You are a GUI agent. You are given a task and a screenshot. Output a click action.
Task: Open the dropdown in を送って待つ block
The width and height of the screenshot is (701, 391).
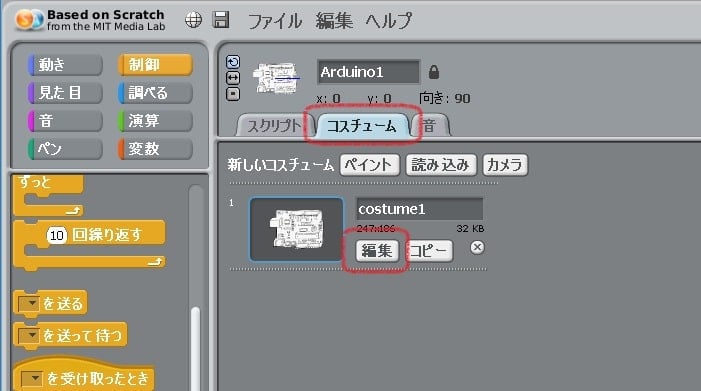pos(30,335)
